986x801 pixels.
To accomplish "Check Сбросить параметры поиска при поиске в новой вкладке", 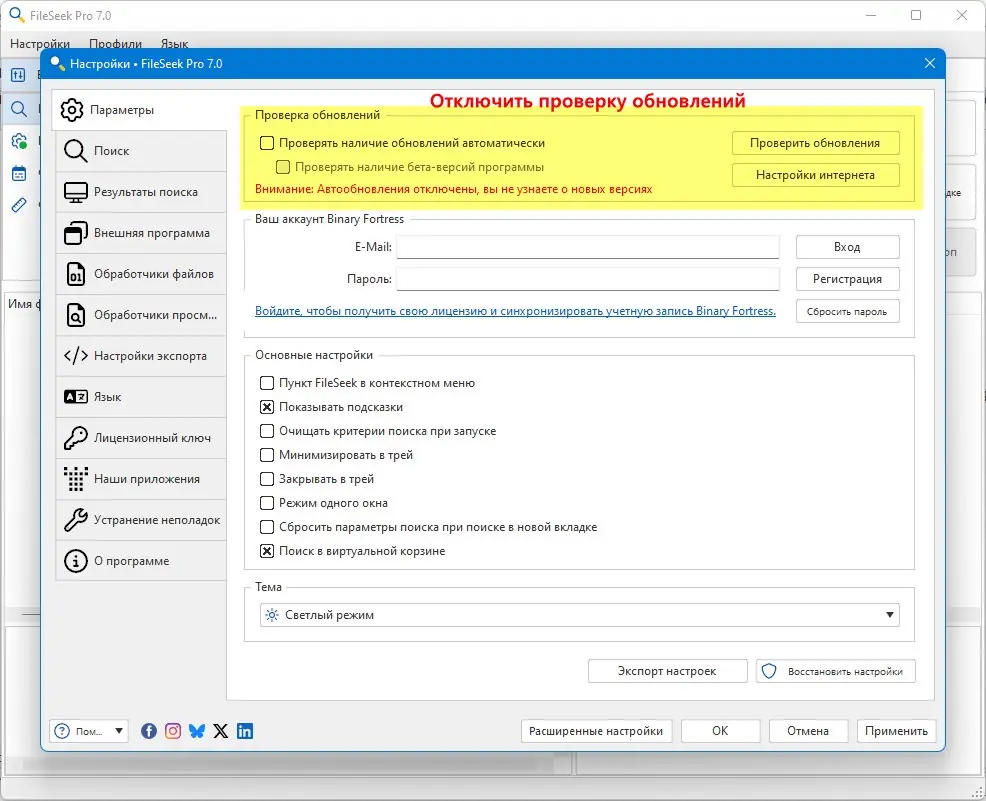I will tap(267, 527).
